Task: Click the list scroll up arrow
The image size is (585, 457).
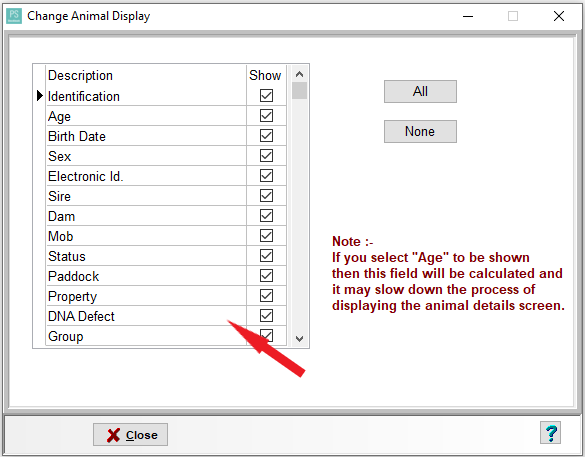Action: click(x=299, y=74)
